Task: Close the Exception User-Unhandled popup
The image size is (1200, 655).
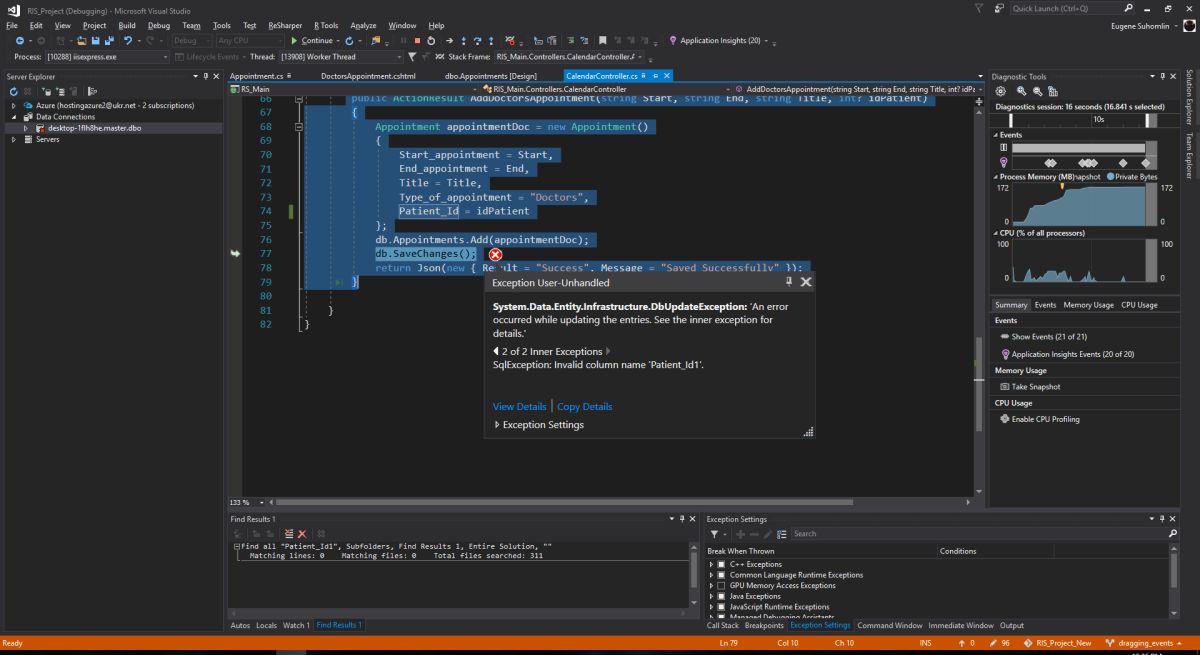Action: (806, 282)
